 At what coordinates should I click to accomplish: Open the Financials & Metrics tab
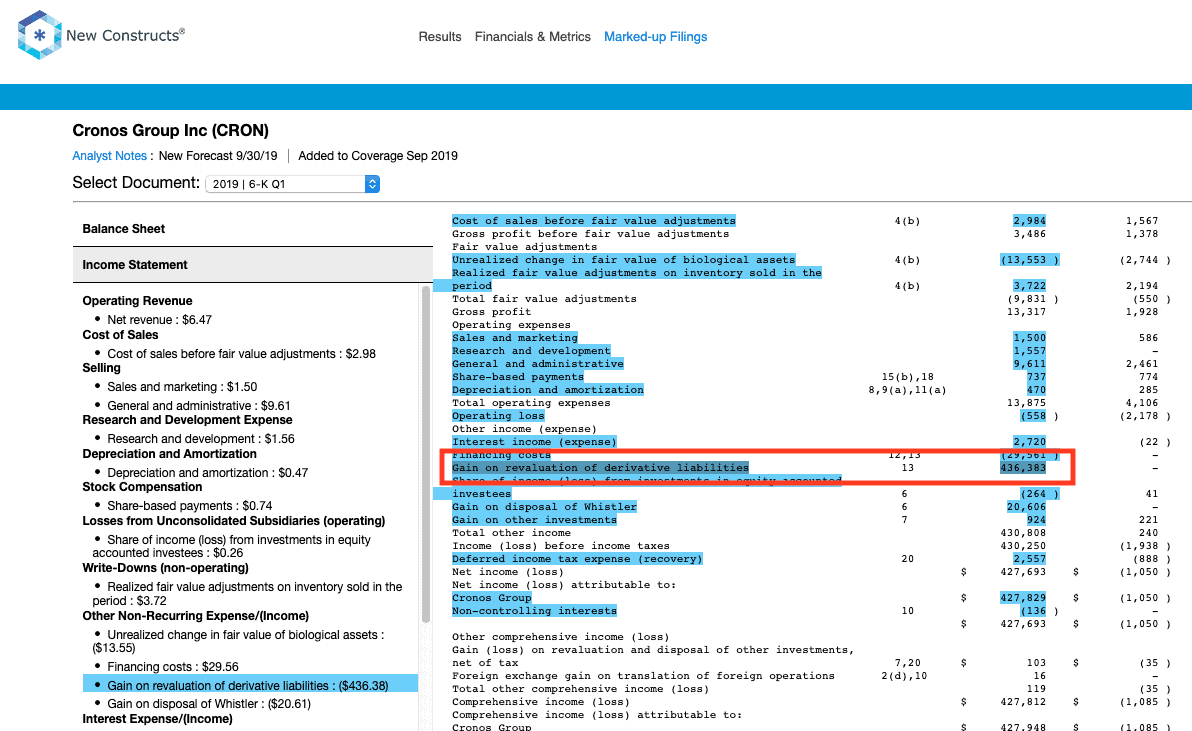coord(532,36)
